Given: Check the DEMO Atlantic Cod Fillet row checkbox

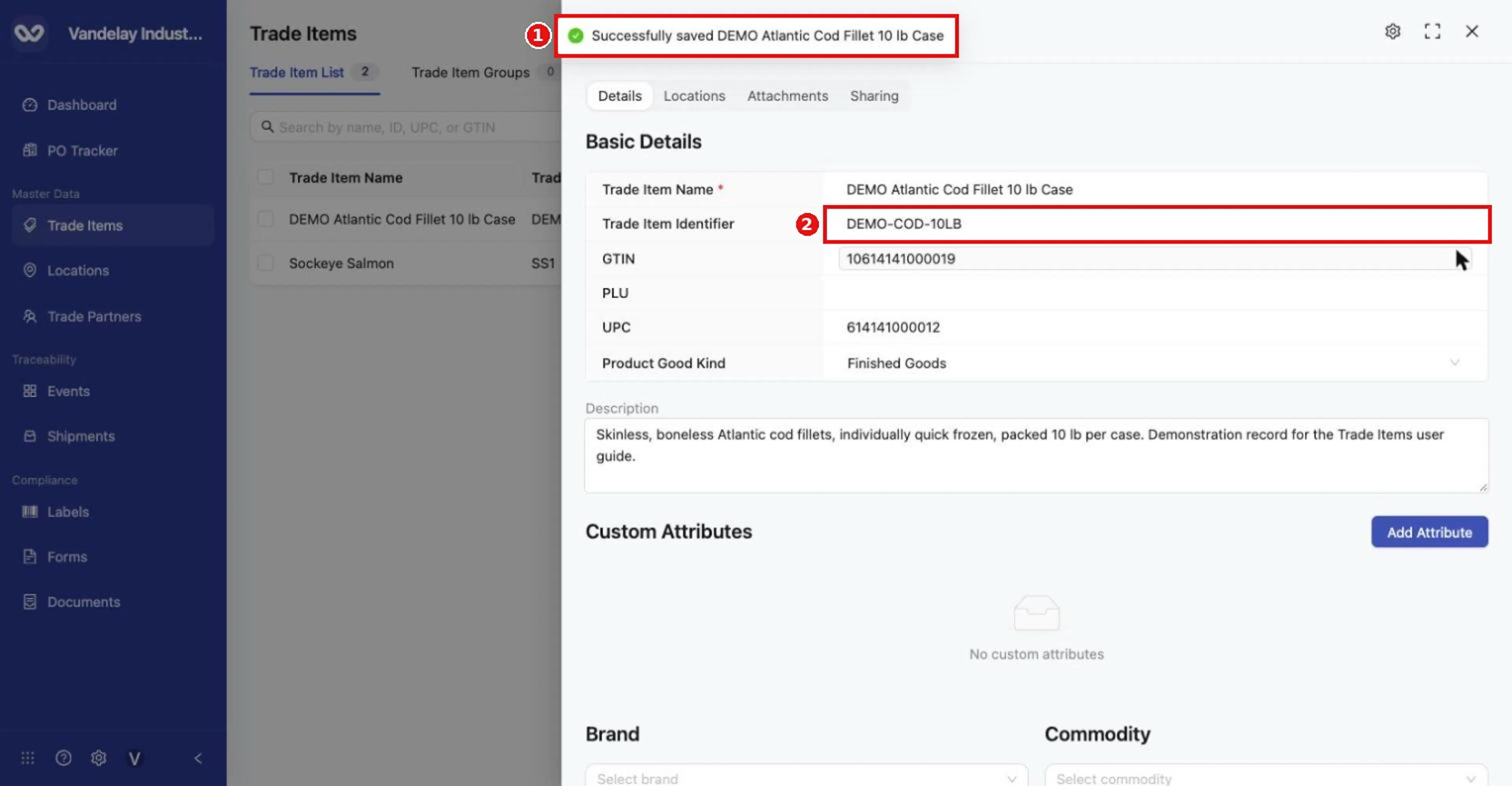Looking at the screenshot, I should [x=265, y=219].
